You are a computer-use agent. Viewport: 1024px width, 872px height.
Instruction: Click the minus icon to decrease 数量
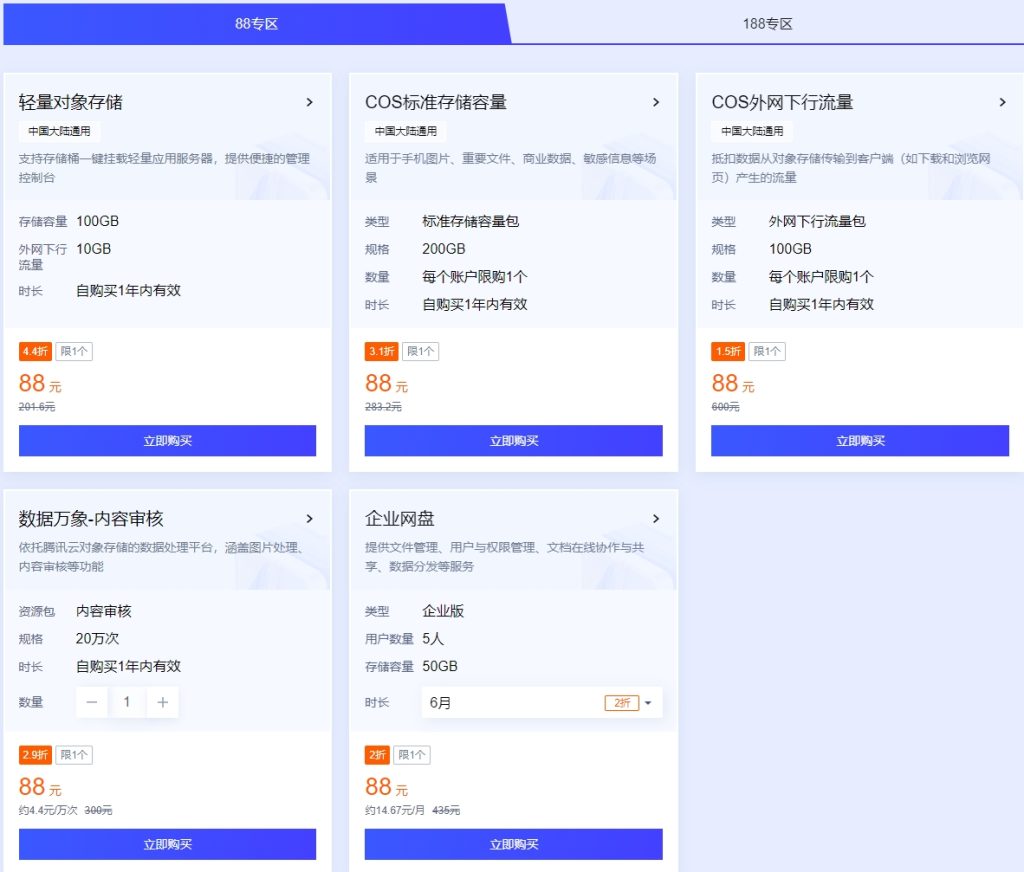[91, 702]
